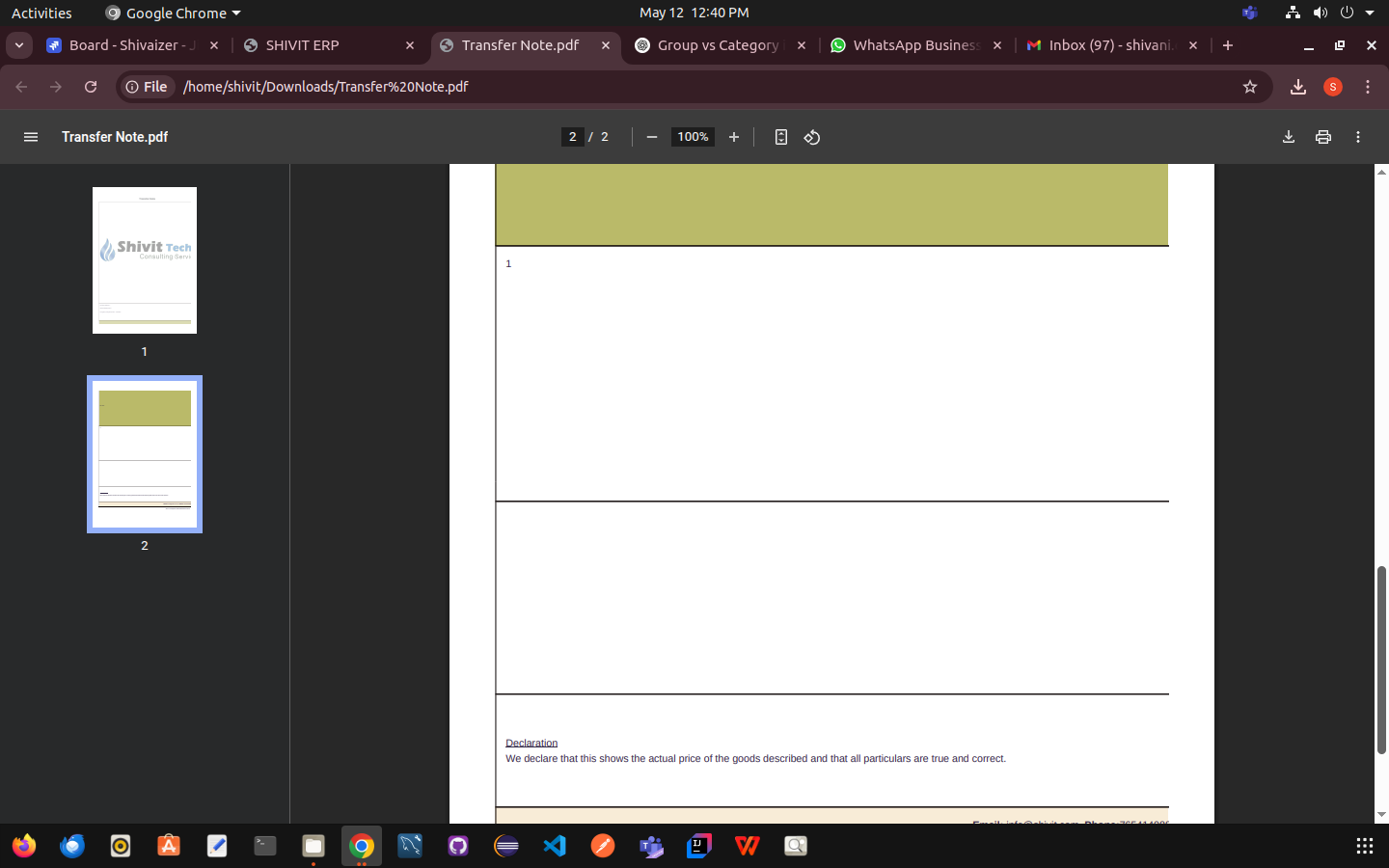Reload the current page
Image resolution: width=1389 pixels, height=868 pixels.
click(91, 87)
